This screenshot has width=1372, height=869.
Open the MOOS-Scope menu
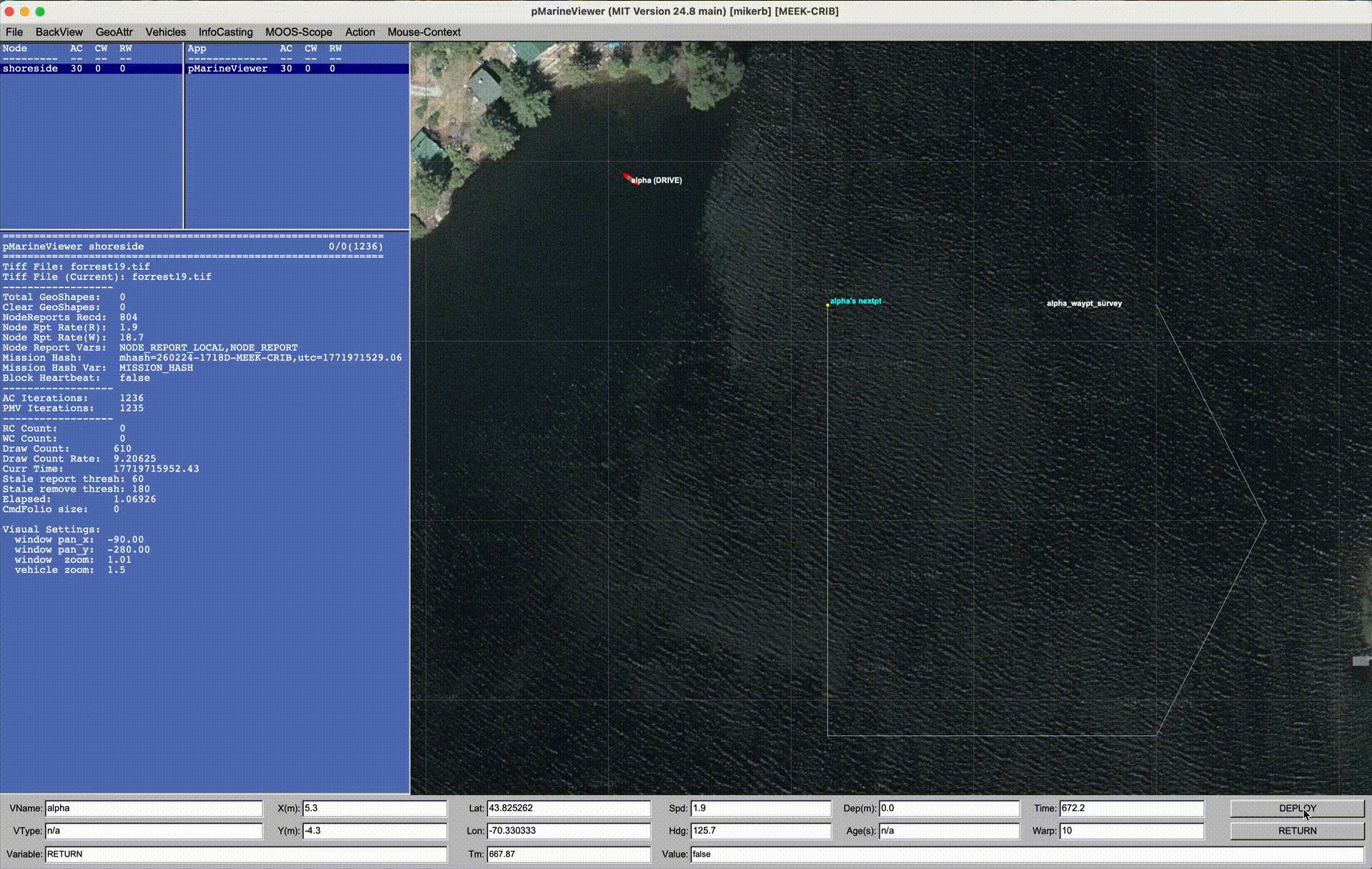pyautogui.click(x=299, y=32)
